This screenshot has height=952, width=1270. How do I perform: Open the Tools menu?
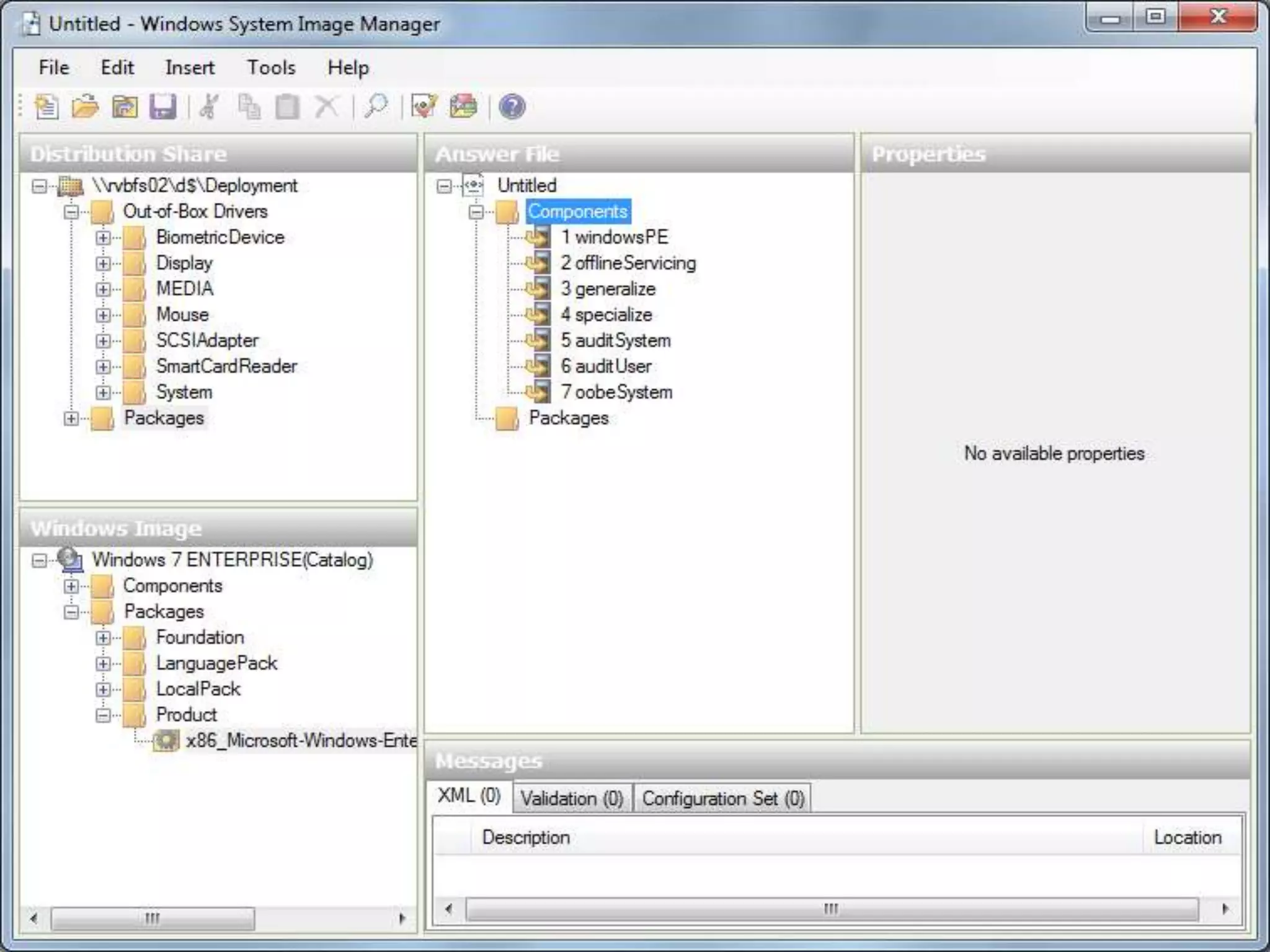(x=271, y=67)
